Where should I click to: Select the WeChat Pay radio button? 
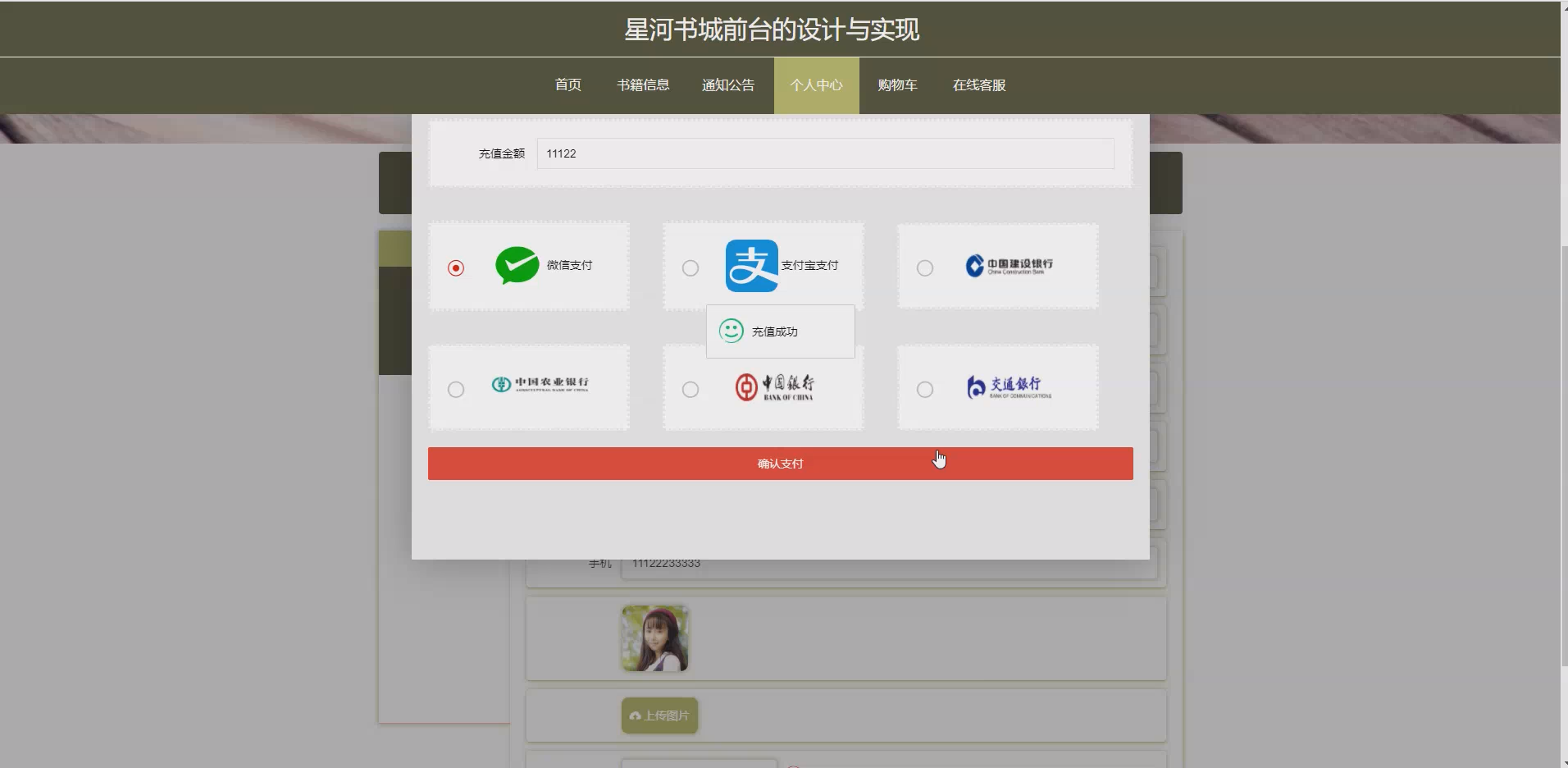tap(456, 268)
